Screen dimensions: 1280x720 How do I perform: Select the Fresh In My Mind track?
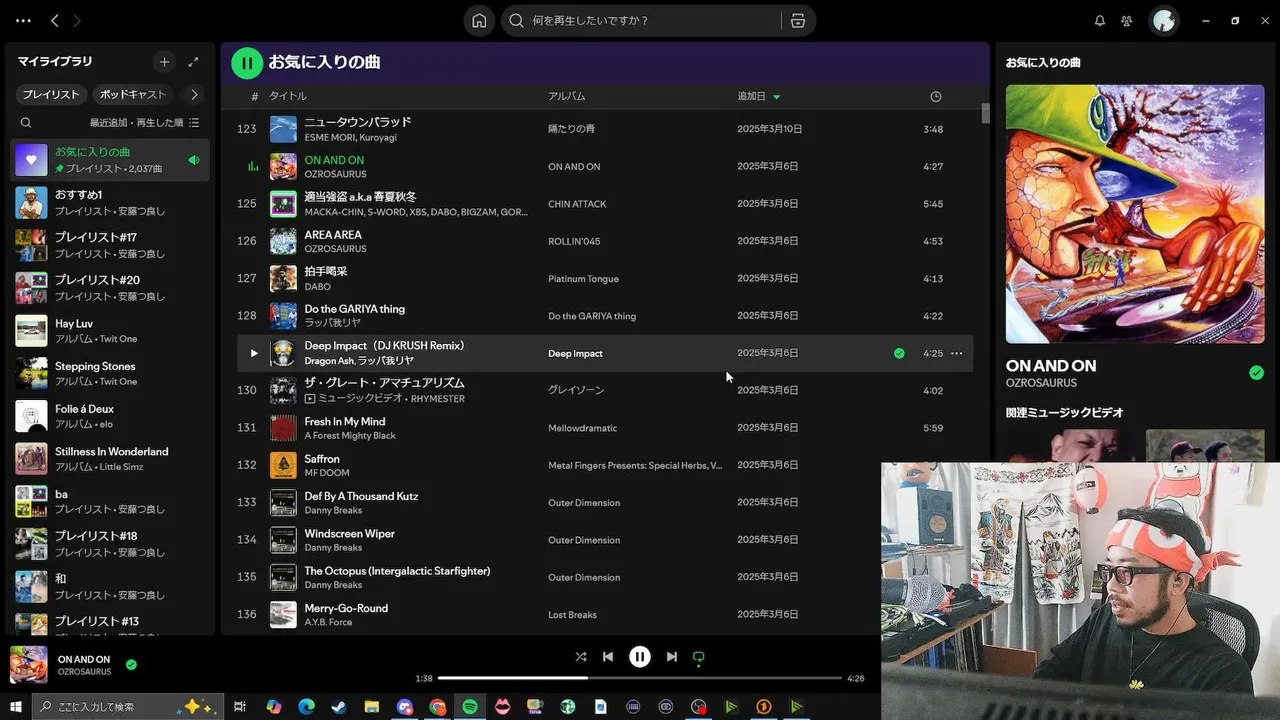(605, 428)
